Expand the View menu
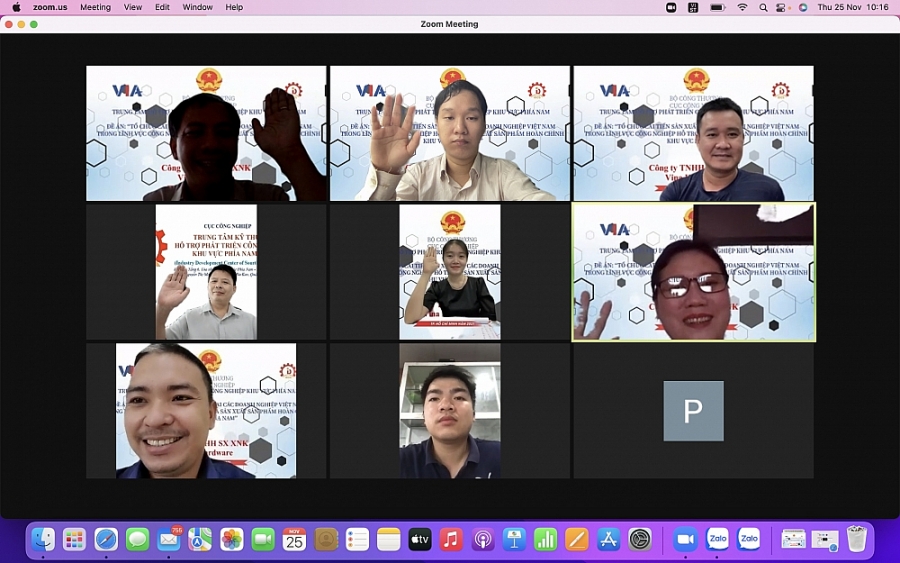Viewport: 900px width, 563px height. tap(132, 7)
